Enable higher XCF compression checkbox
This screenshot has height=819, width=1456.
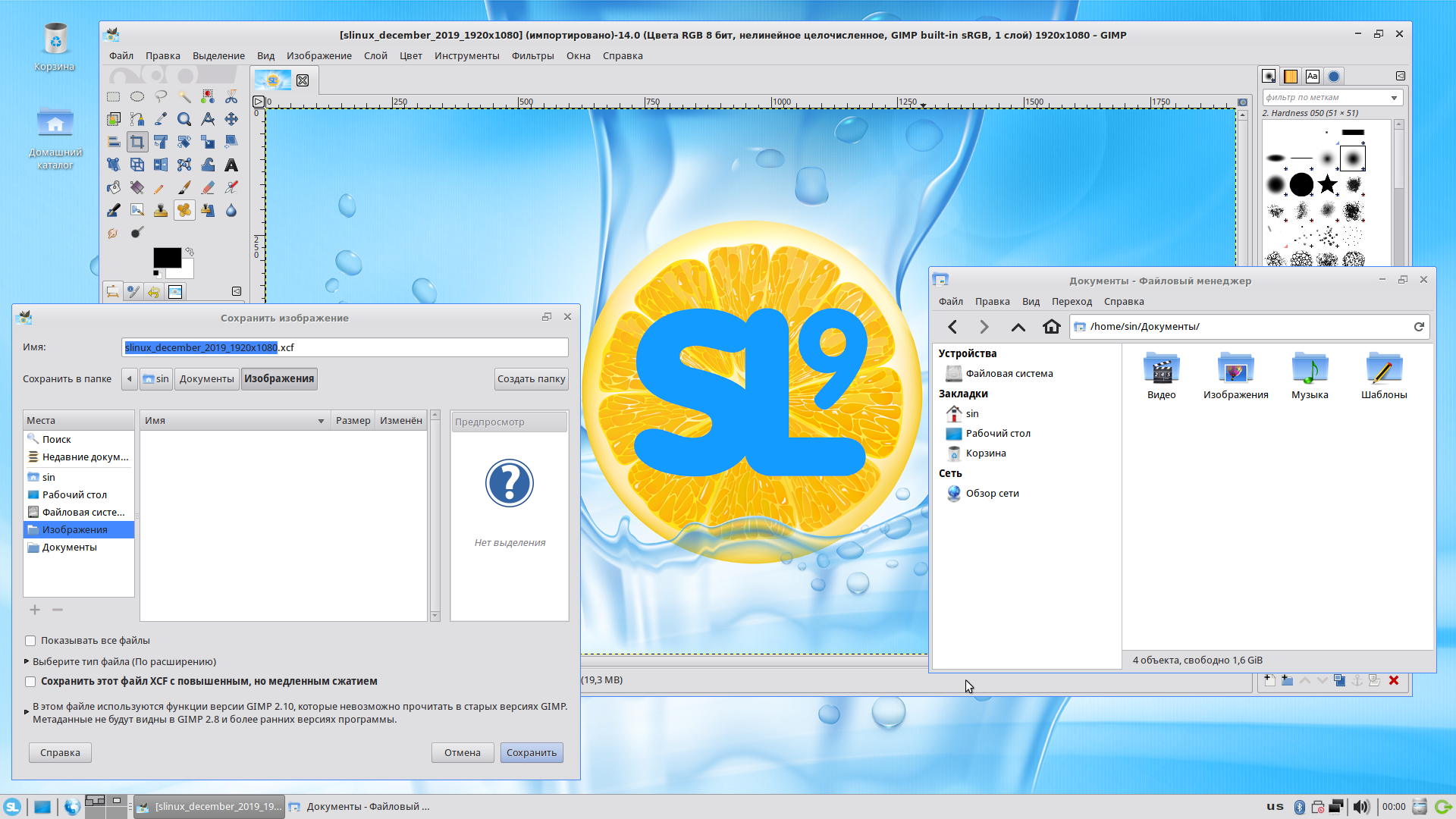(31, 682)
